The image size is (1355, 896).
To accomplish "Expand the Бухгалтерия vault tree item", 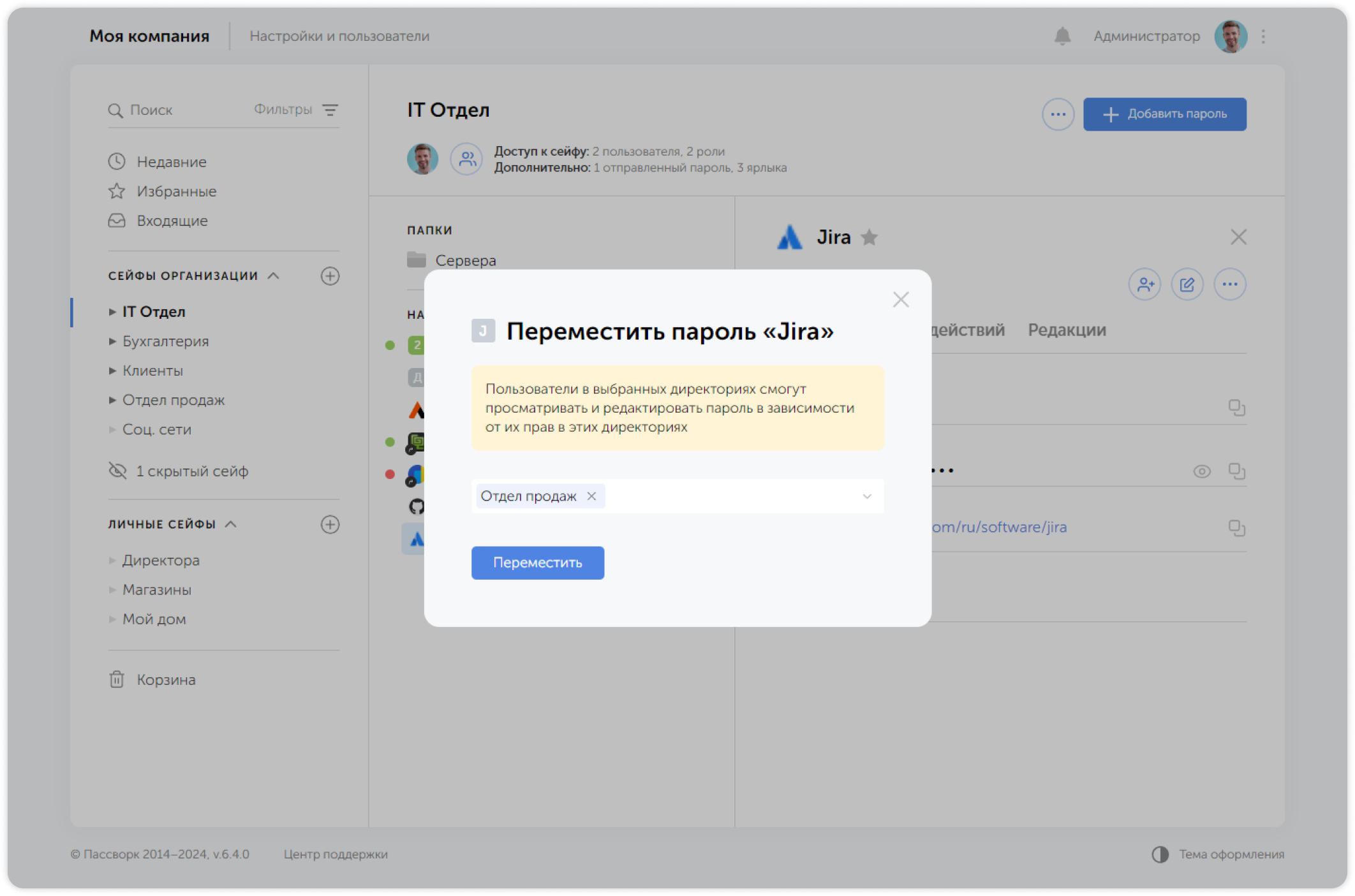I will click(x=112, y=341).
